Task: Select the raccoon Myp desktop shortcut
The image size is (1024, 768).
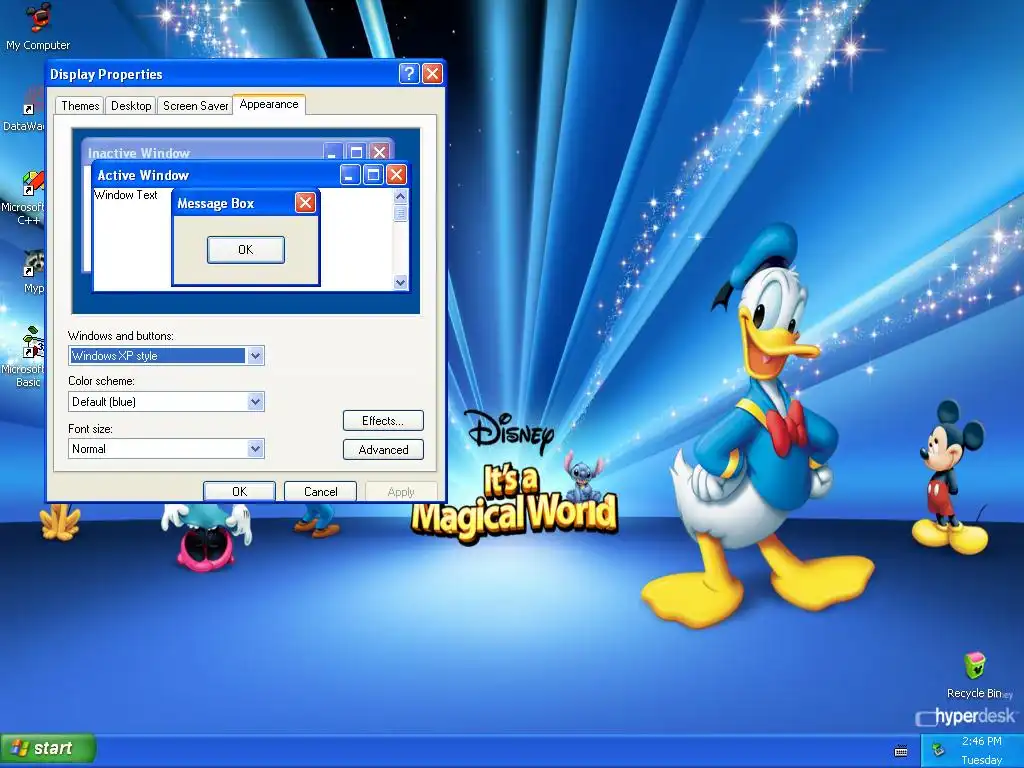Action: [33, 272]
